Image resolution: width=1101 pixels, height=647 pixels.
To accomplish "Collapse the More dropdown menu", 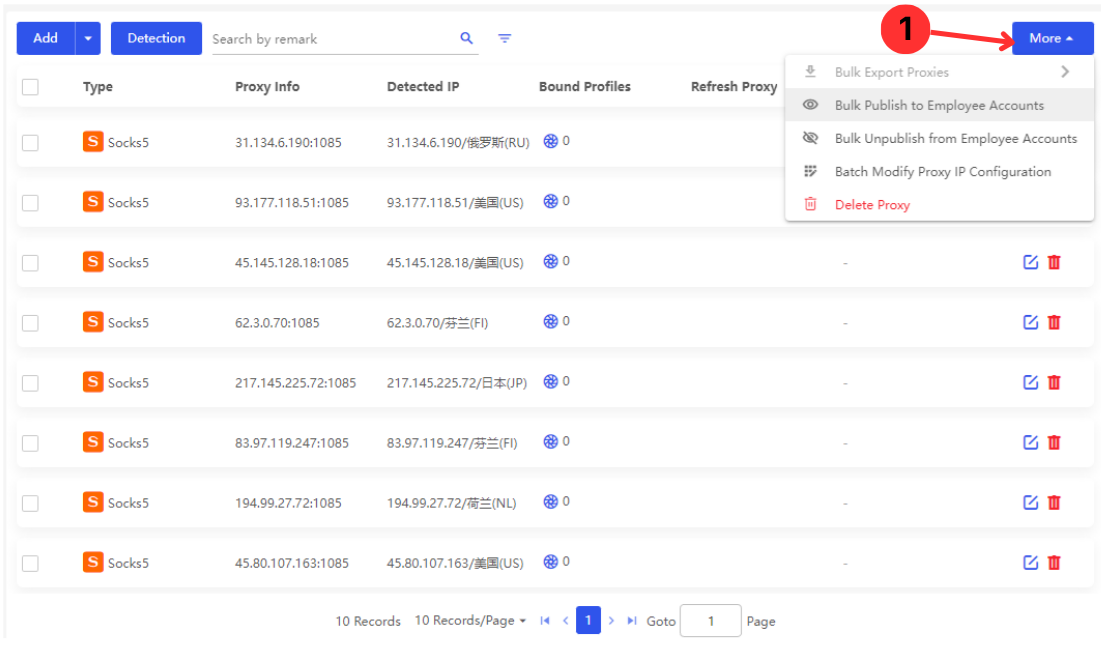I will coord(1052,38).
